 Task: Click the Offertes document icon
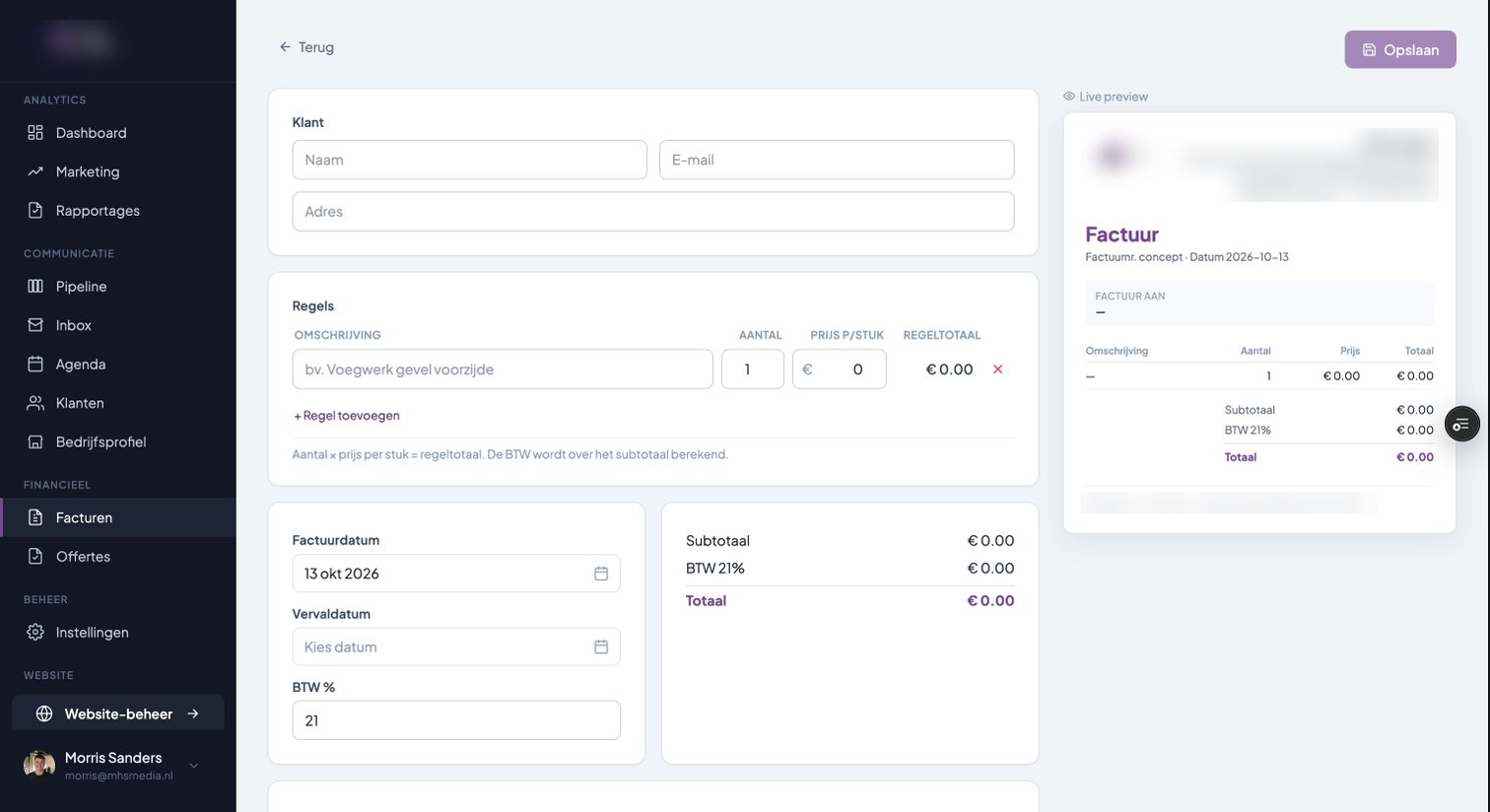click(x=35, y=557)
